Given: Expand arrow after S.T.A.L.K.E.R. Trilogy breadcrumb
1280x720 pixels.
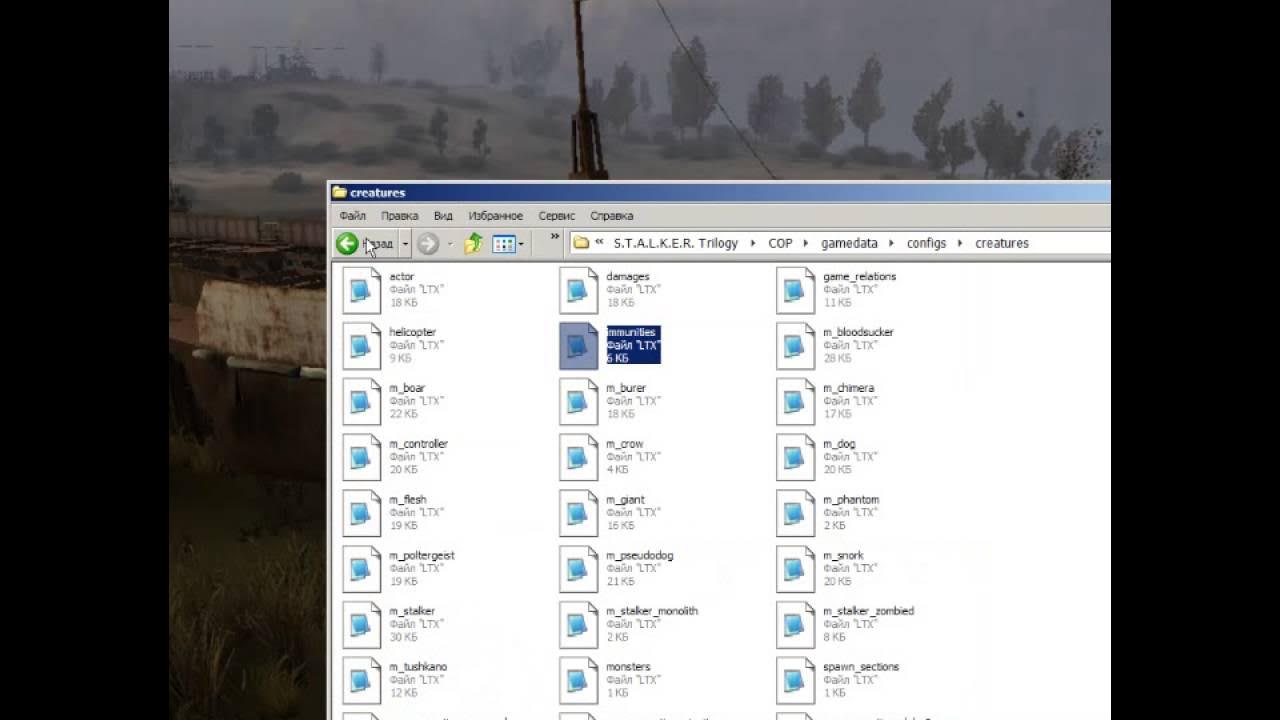Looking at the screenshot, I should pos(753,243).
